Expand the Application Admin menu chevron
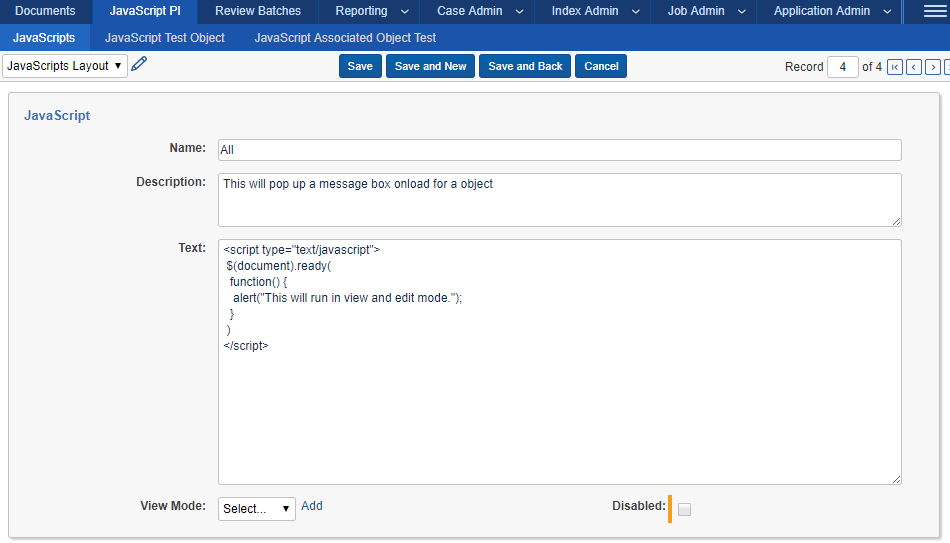The width and height of the screenshot is (950, 543). click(887, 12)
